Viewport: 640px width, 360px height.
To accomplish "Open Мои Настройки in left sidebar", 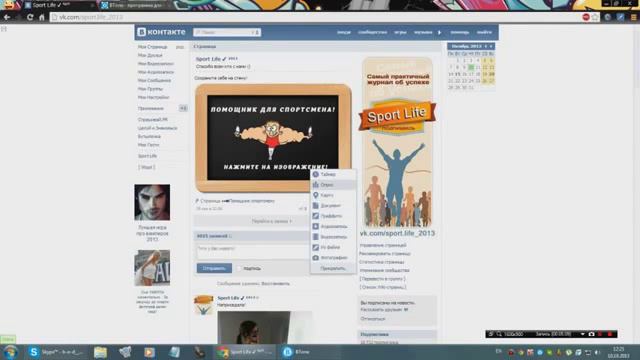I will coord(153,98).
